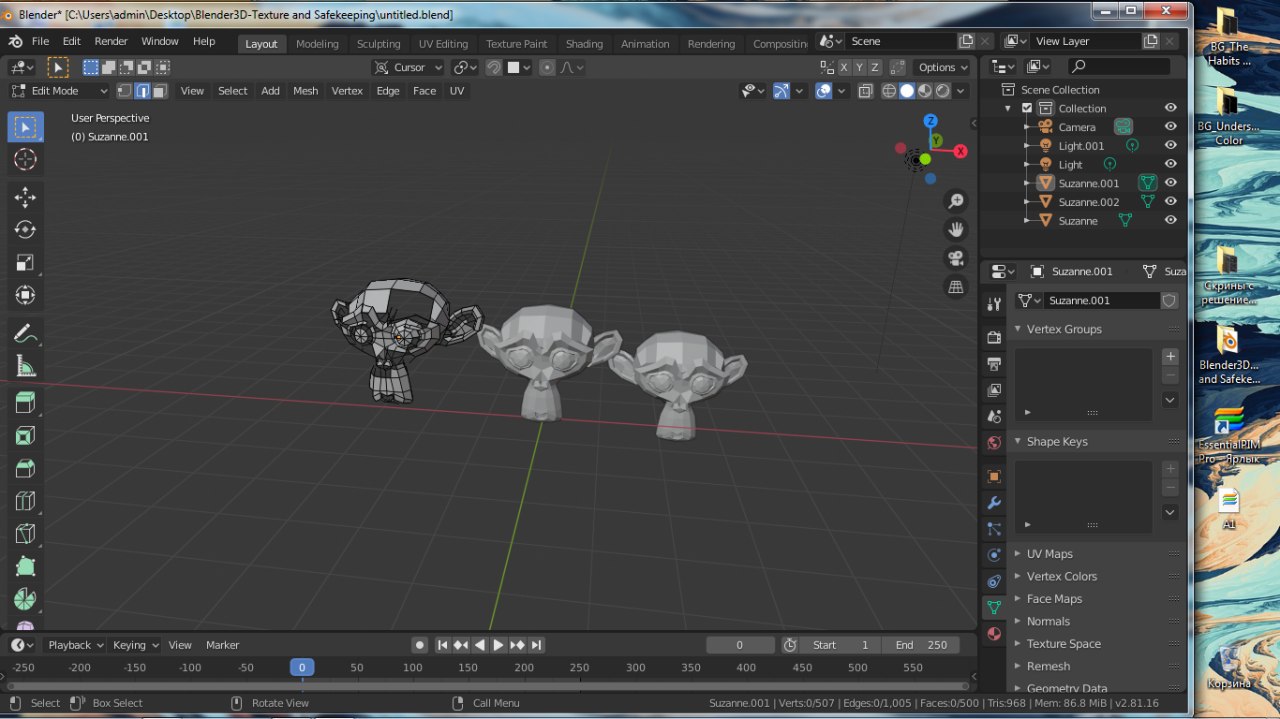Select the 3D Cursor tool
Image resolution: width=1280 pixels, height=719 pixels.
coord(25,159)
